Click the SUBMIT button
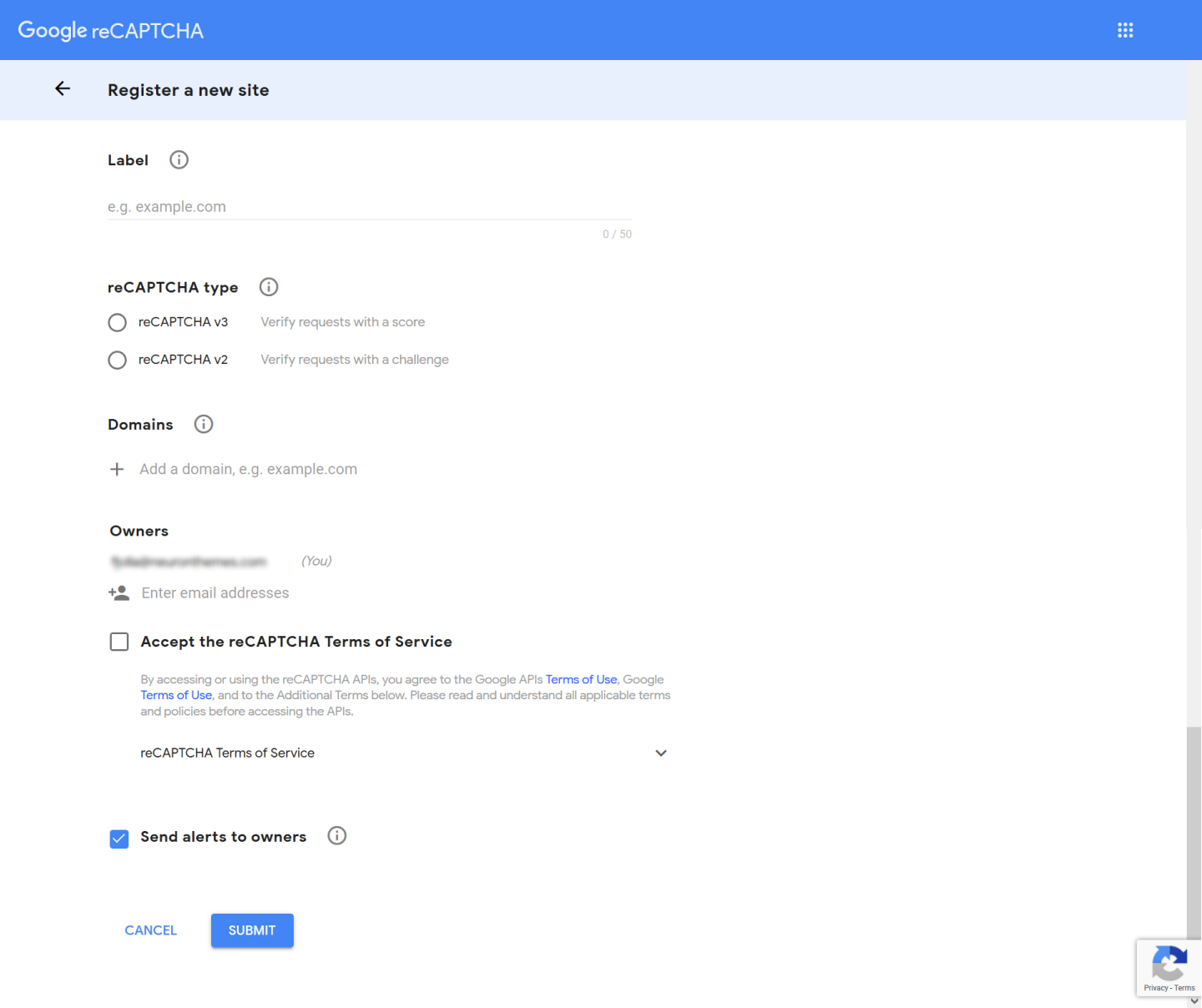The height and width of the screenshot is (1008, 1202). point(252,930)
